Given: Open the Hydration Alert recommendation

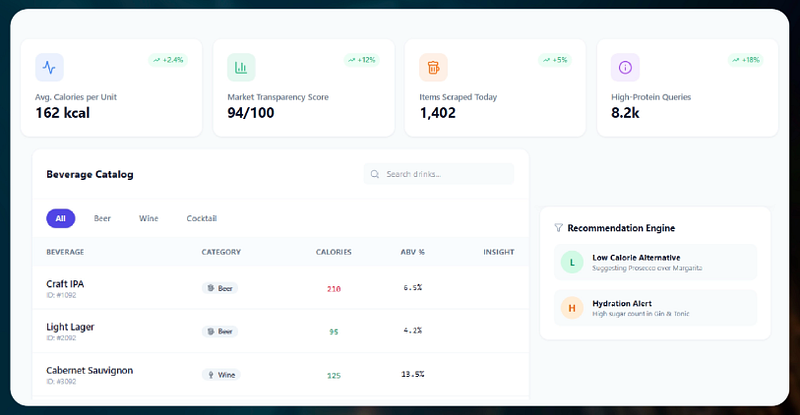Looking at the screenshot, I should (x=656, y=308).
